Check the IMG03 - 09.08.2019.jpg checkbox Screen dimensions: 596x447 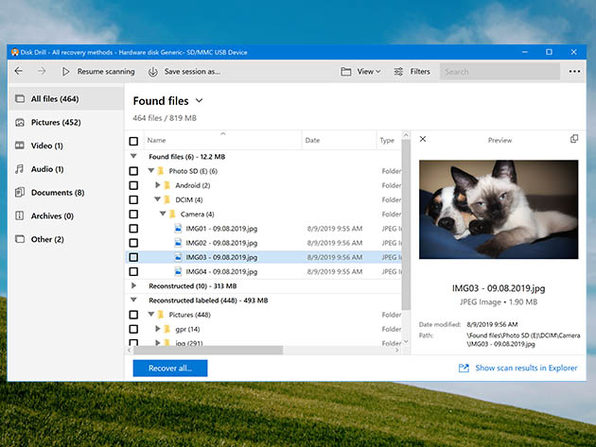coord(133,257)
